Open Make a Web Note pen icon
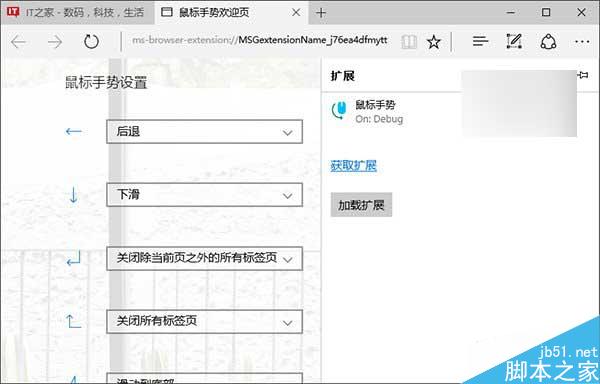The width and height of the screenshot is (600, 384). tap(514, 41)
